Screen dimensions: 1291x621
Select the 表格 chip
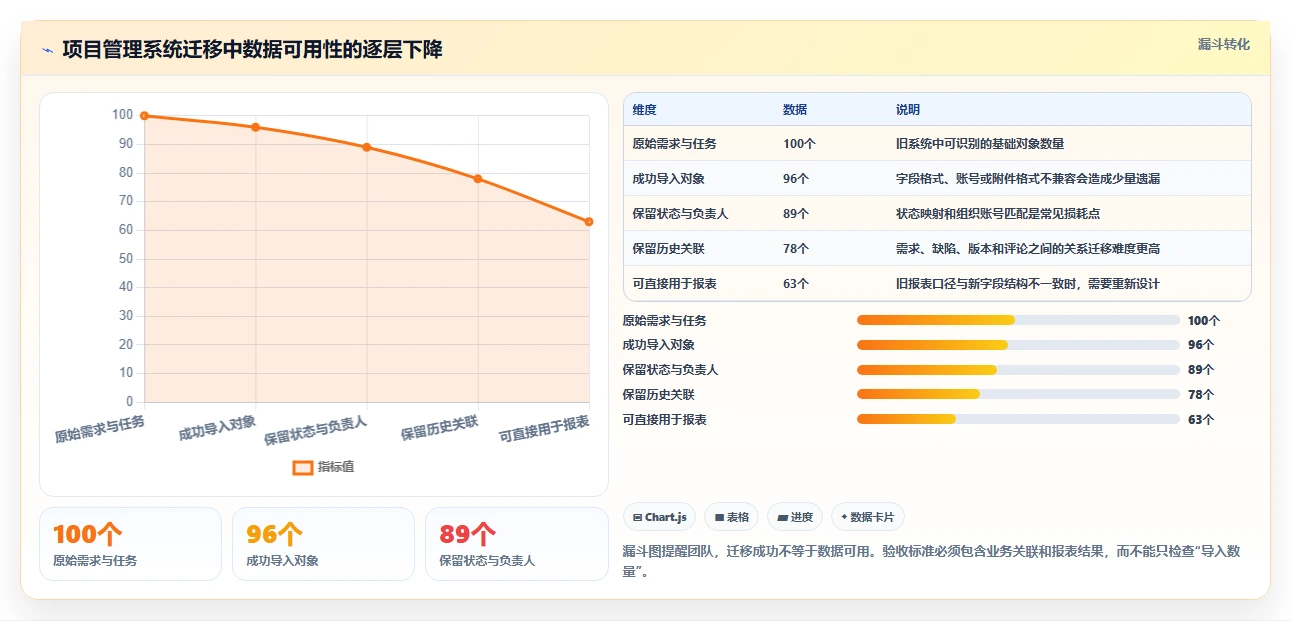coord(732,517)
